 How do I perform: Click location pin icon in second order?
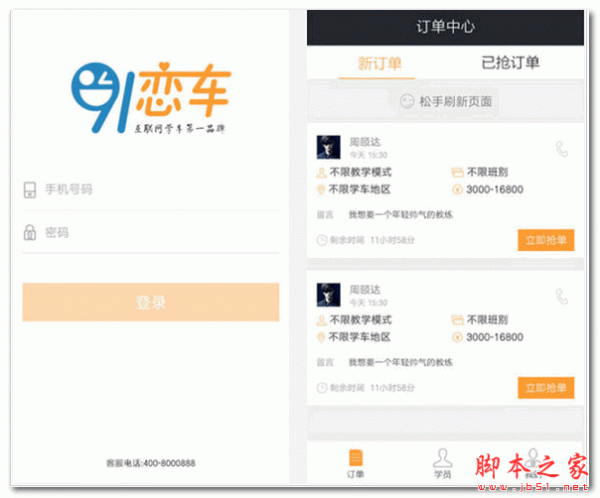coord(321,338)
